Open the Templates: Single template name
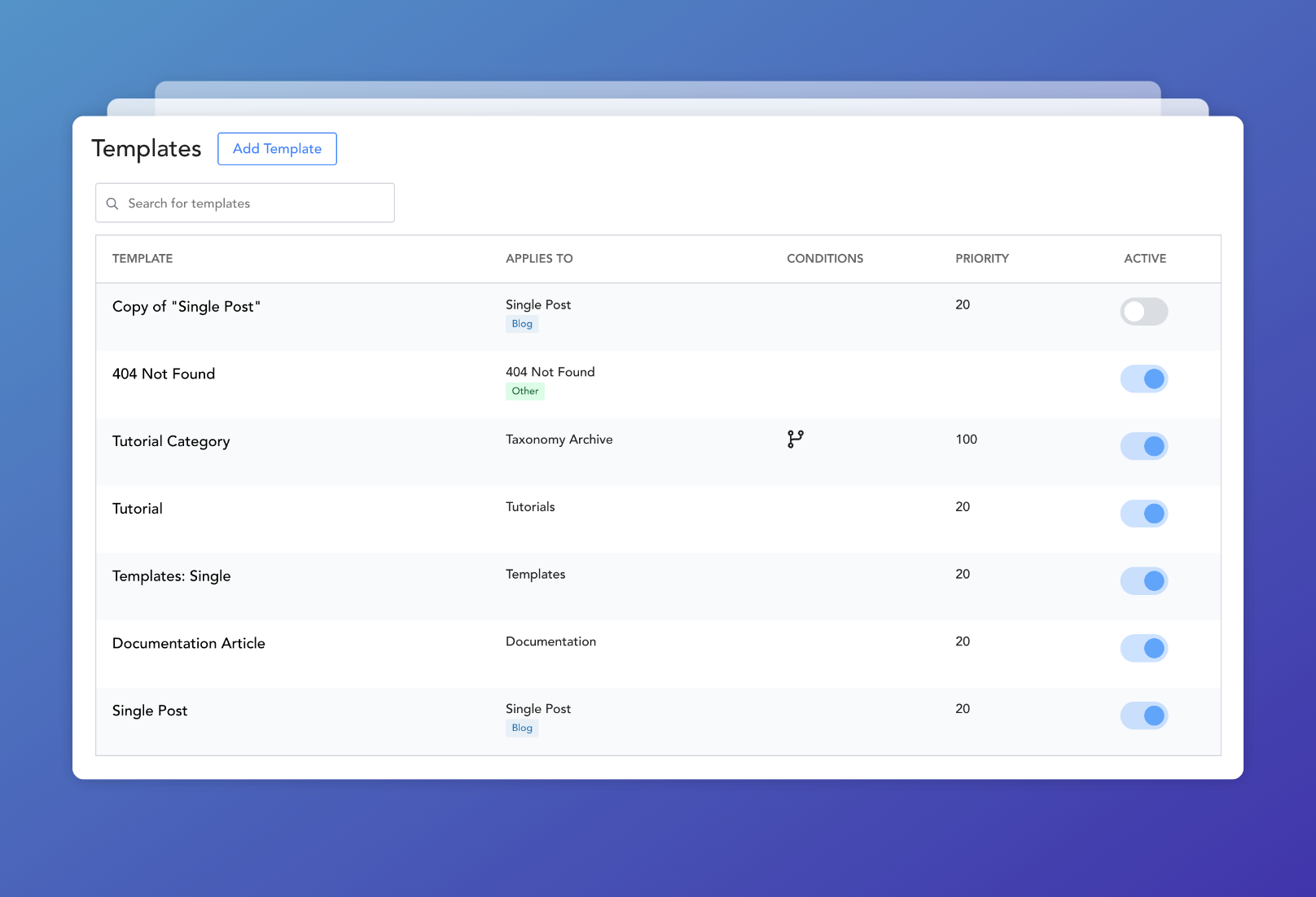The width and height of the screenshot is (1316, 897). click(172, 576)
